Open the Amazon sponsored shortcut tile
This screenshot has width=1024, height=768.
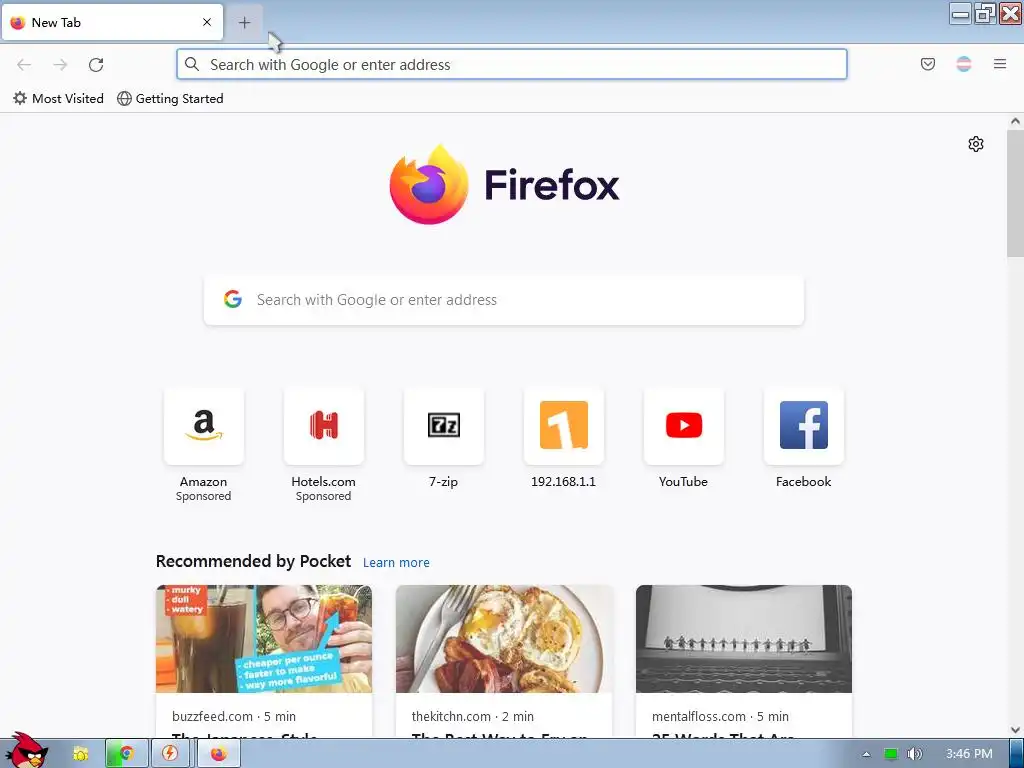204,426
